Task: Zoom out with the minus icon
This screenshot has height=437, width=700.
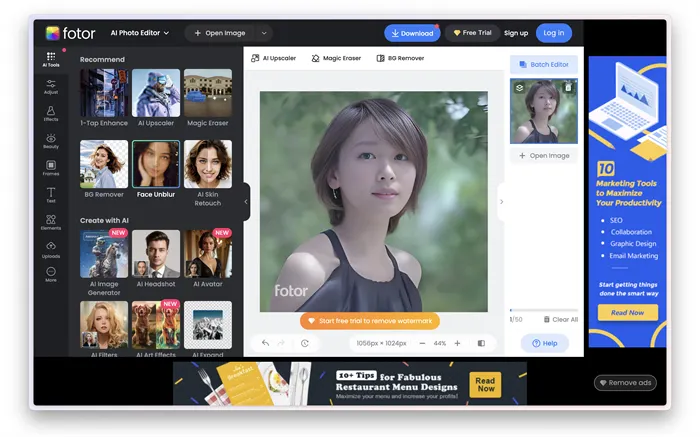Action: click(422, 343)
